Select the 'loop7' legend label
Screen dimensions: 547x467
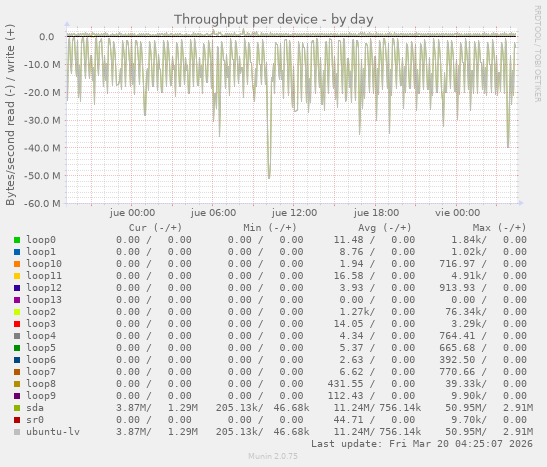click(x=41, y=372)
